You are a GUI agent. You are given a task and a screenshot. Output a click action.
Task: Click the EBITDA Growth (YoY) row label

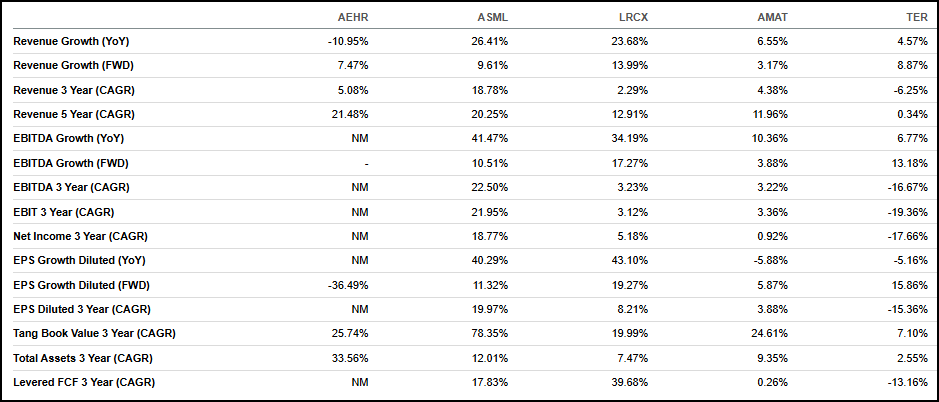tap(68, 138)
